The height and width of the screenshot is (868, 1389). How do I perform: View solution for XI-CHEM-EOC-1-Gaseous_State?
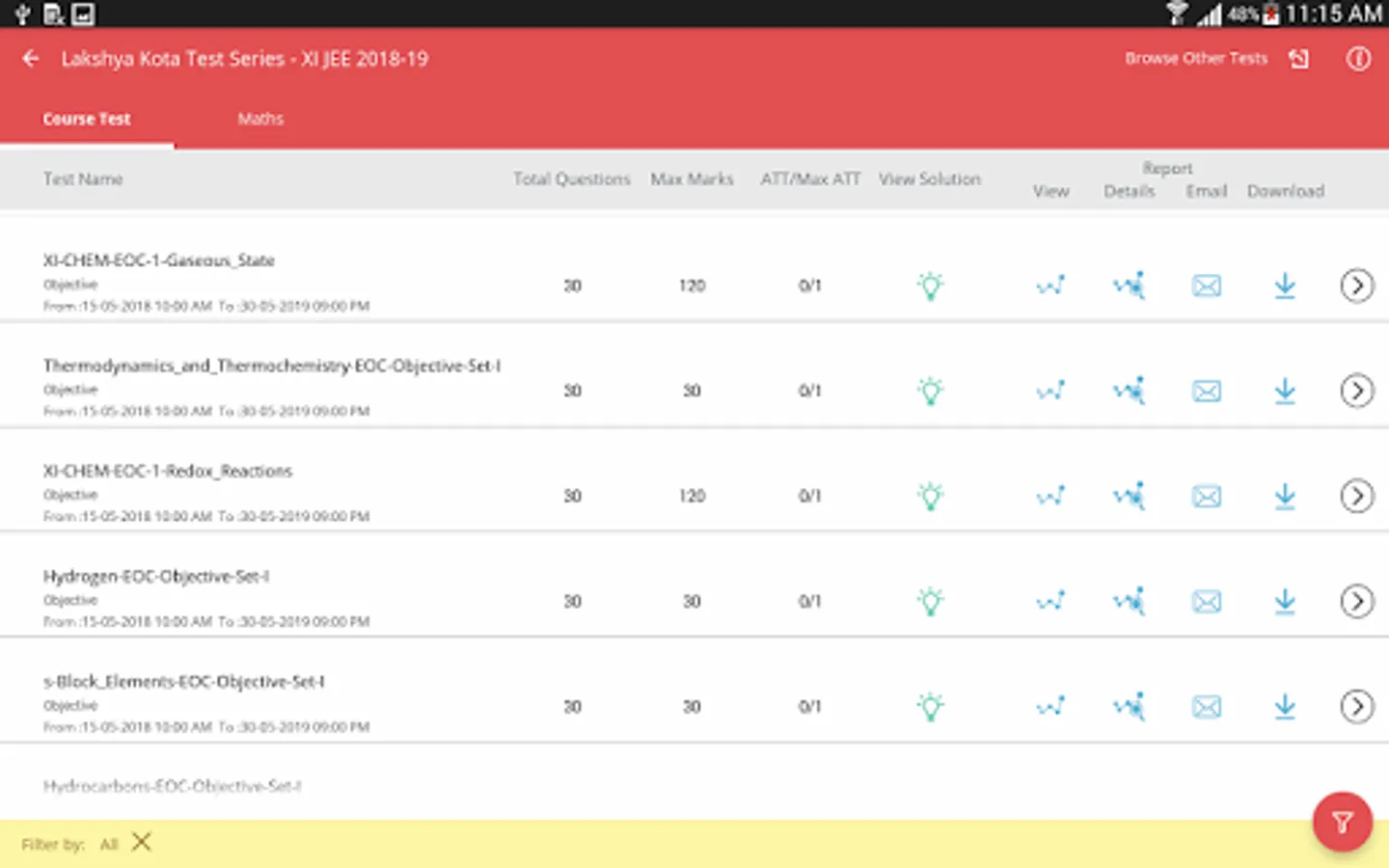pos(931,285)
